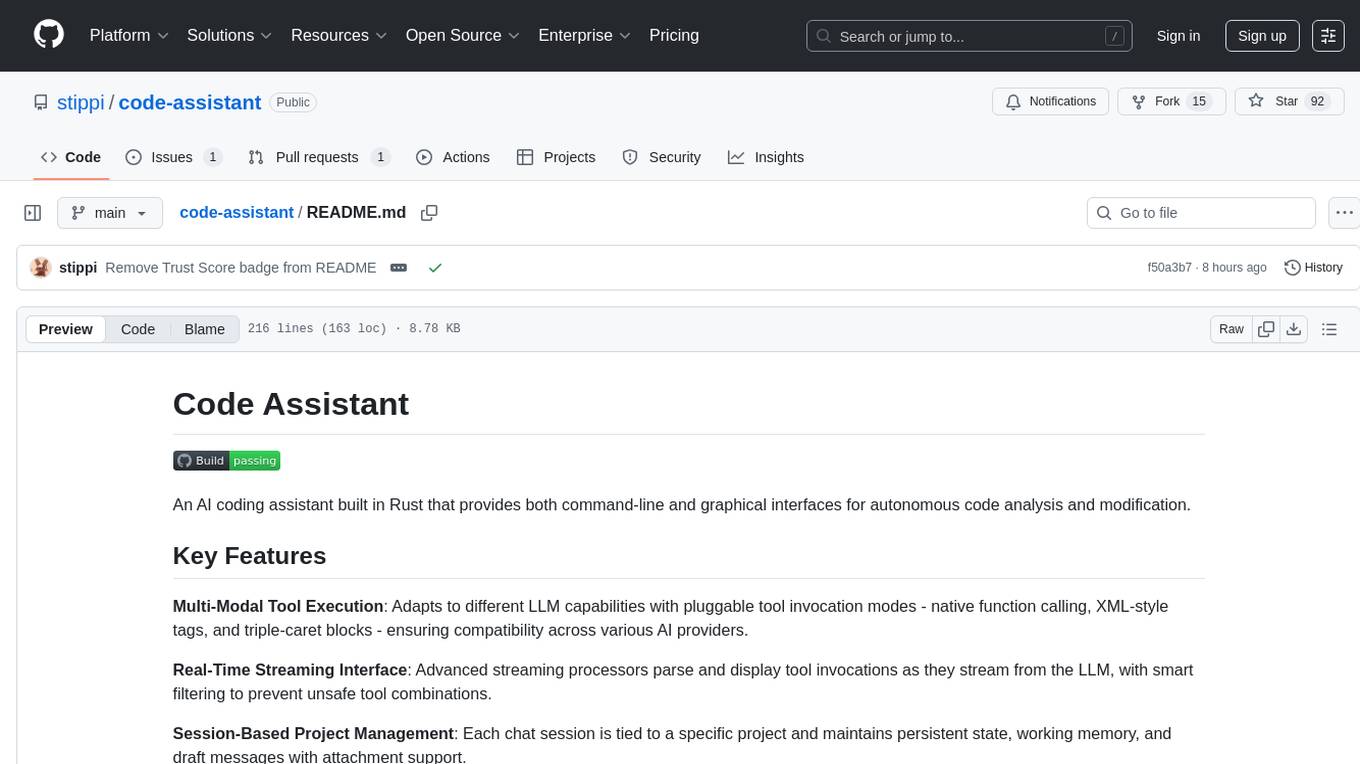Select the Blame view
1360x764 pixels.
point(205,329)
